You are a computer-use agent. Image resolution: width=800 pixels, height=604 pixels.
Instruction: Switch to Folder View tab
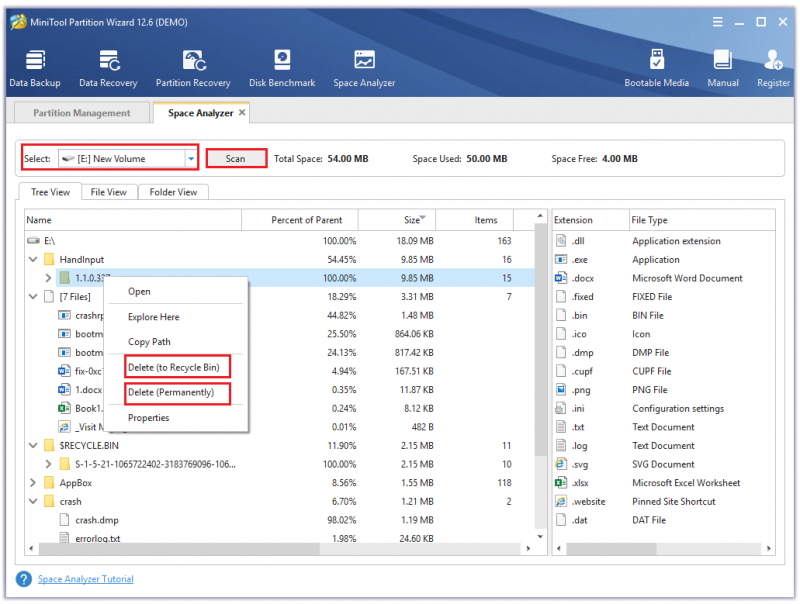[173, 192]
